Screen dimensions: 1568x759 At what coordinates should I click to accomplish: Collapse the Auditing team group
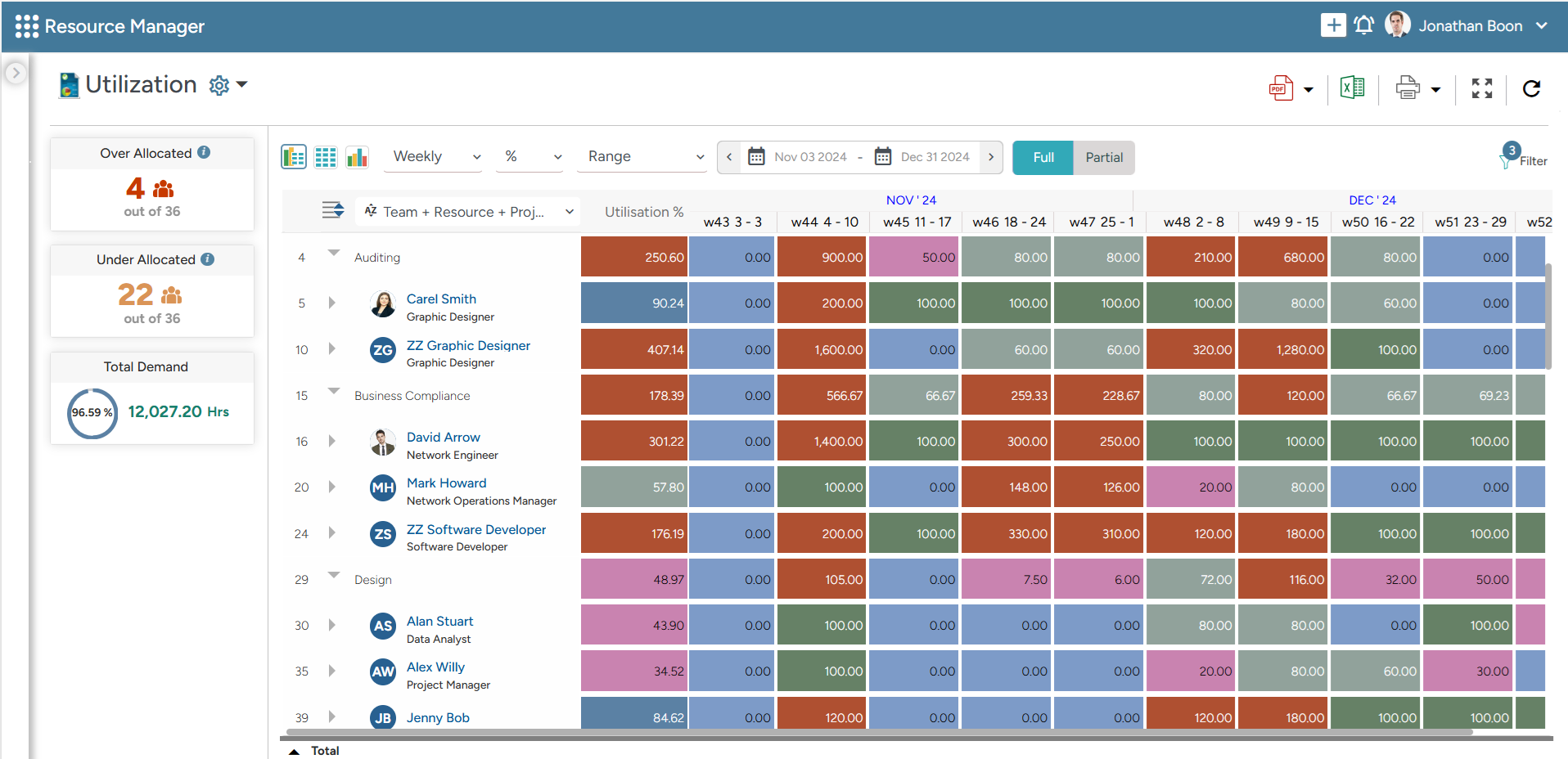pos(331,254)
